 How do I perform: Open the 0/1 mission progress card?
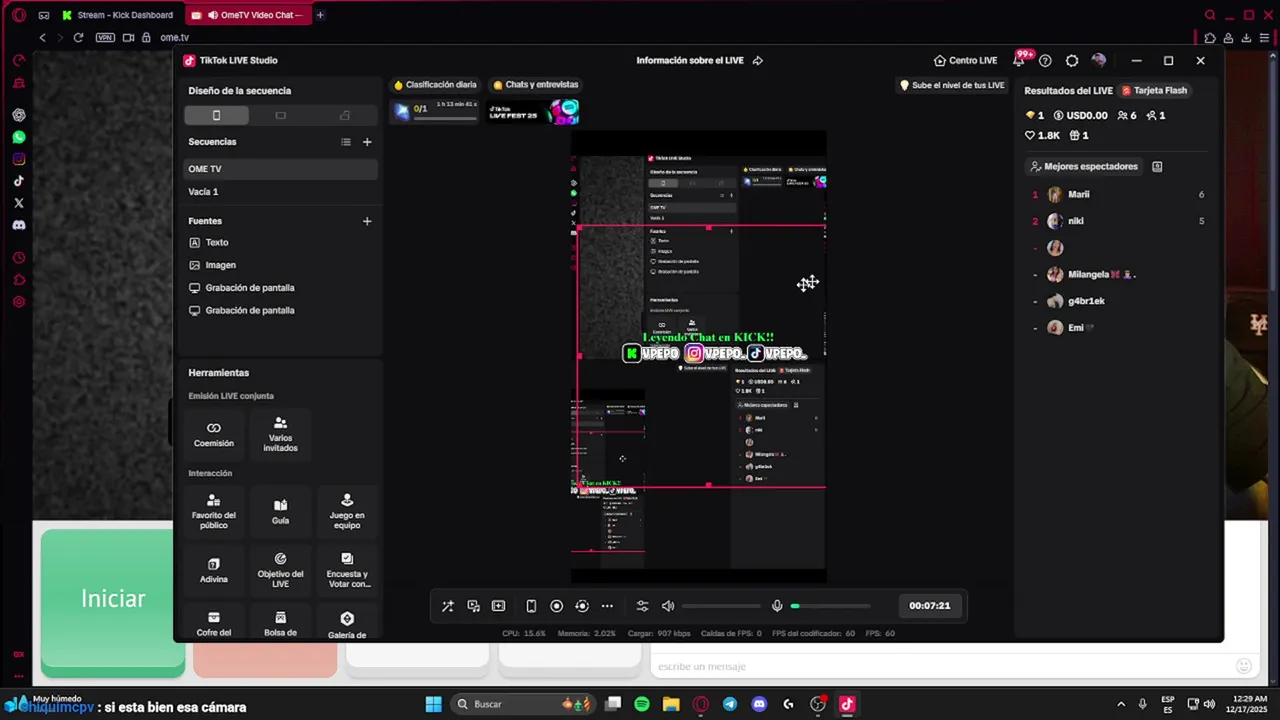(435, 110)
